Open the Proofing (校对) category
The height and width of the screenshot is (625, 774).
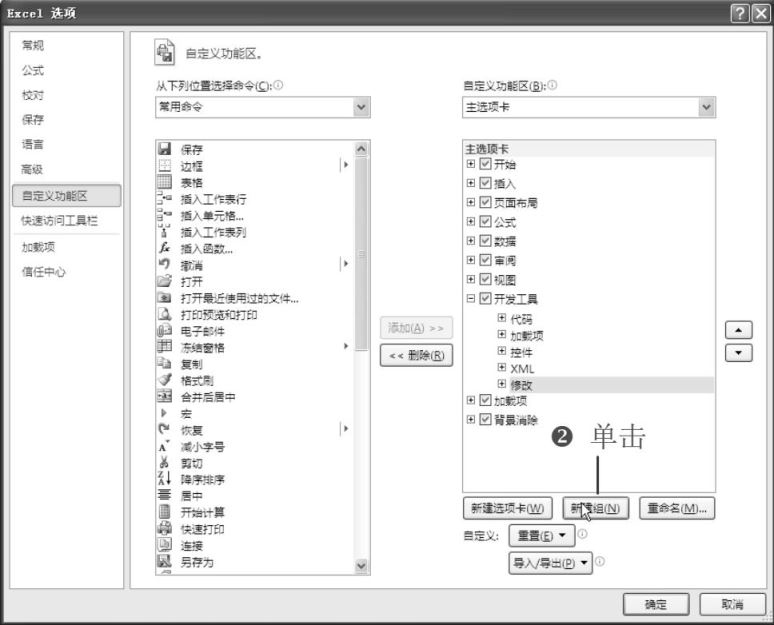tap(33, 95)
